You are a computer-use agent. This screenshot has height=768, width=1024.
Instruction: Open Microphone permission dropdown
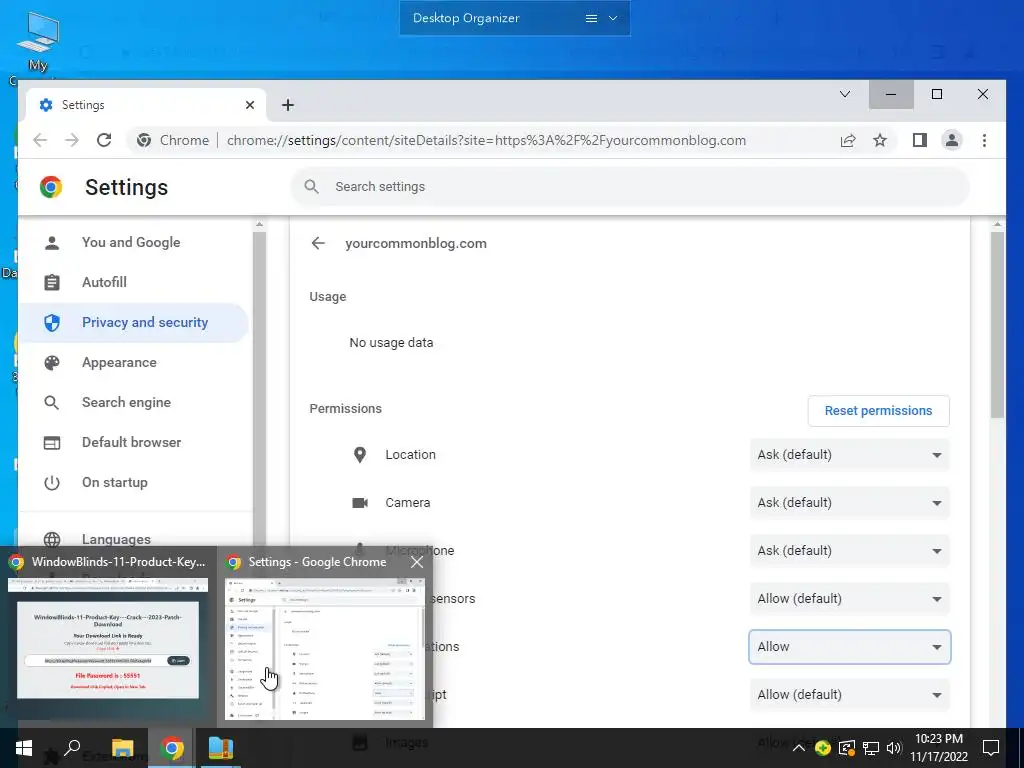[x=849, y=551]
